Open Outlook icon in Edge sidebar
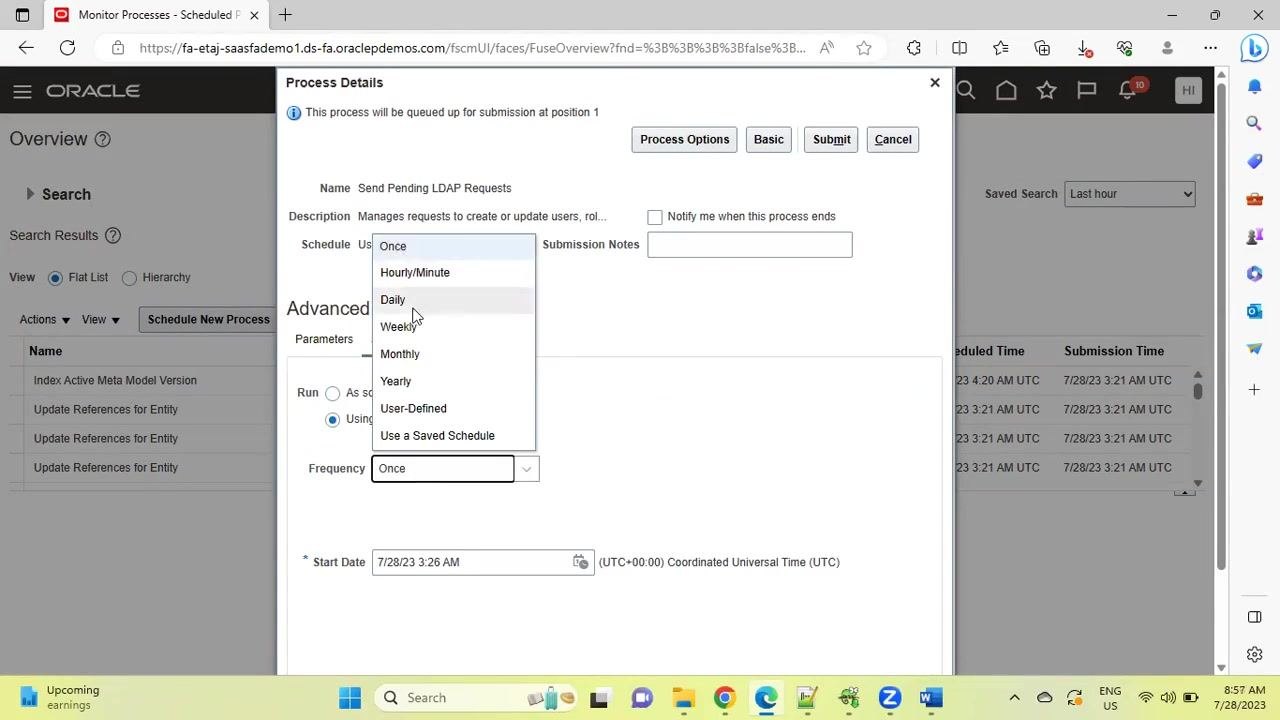This screenshot has width=1280, height=720. pyautogui.click(x=1254, y=311)
